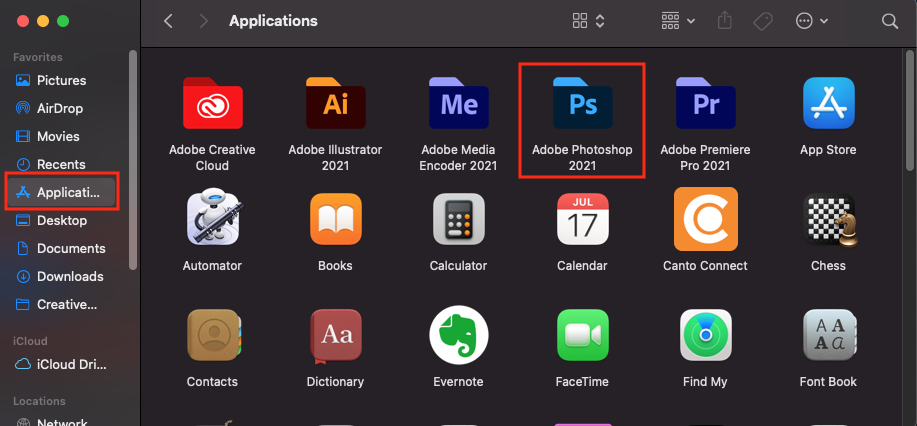Select the Font Book app icon

tap(829, 335)
